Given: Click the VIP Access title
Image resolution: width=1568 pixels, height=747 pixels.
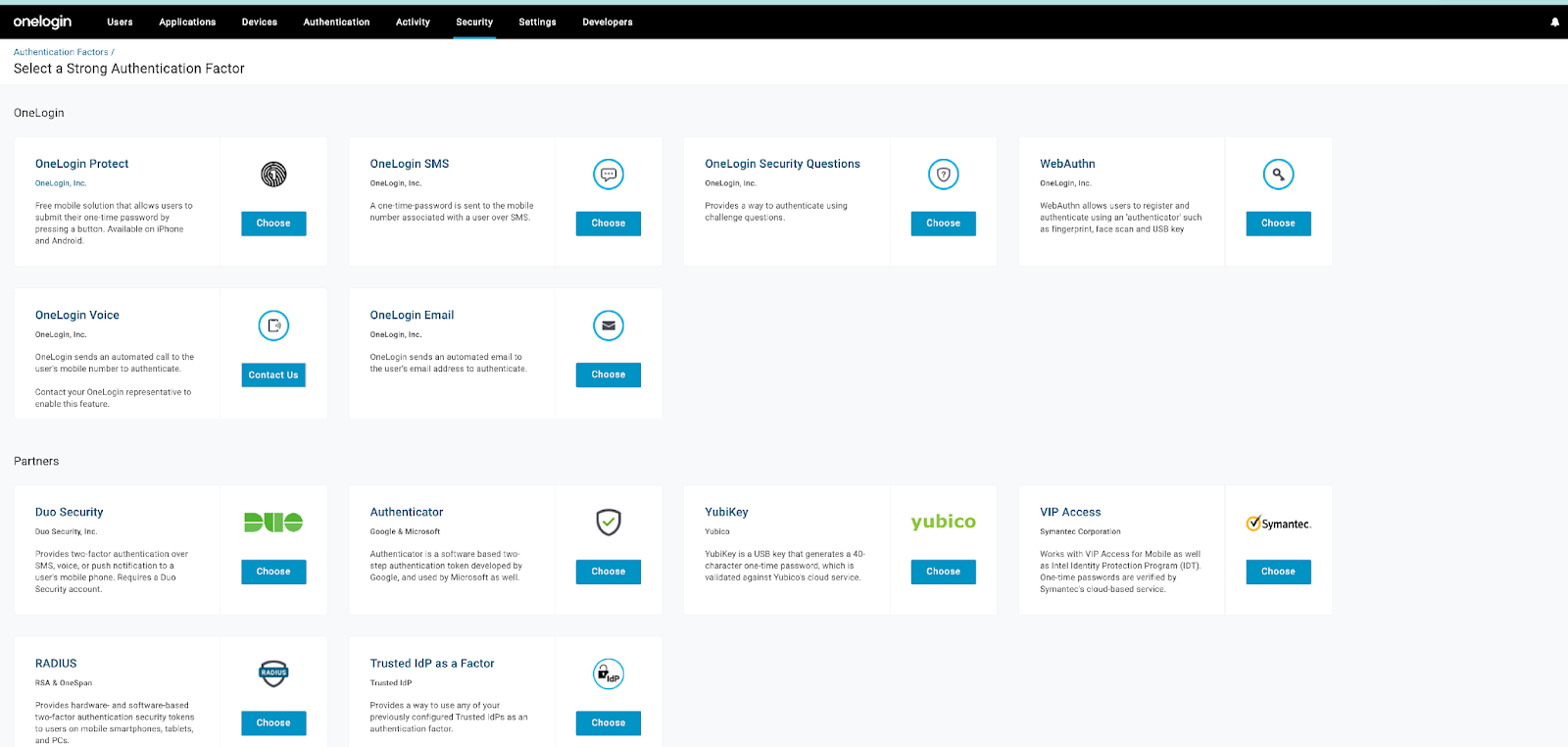Looking at the screenshot, I should point(1070,512).
